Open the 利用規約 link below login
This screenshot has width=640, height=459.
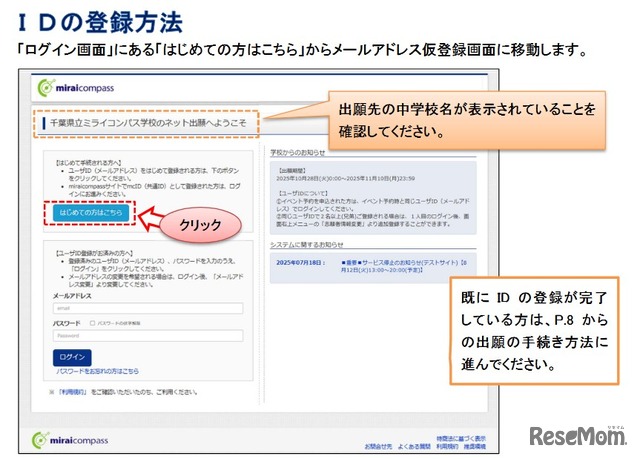[x=76, y=391]
